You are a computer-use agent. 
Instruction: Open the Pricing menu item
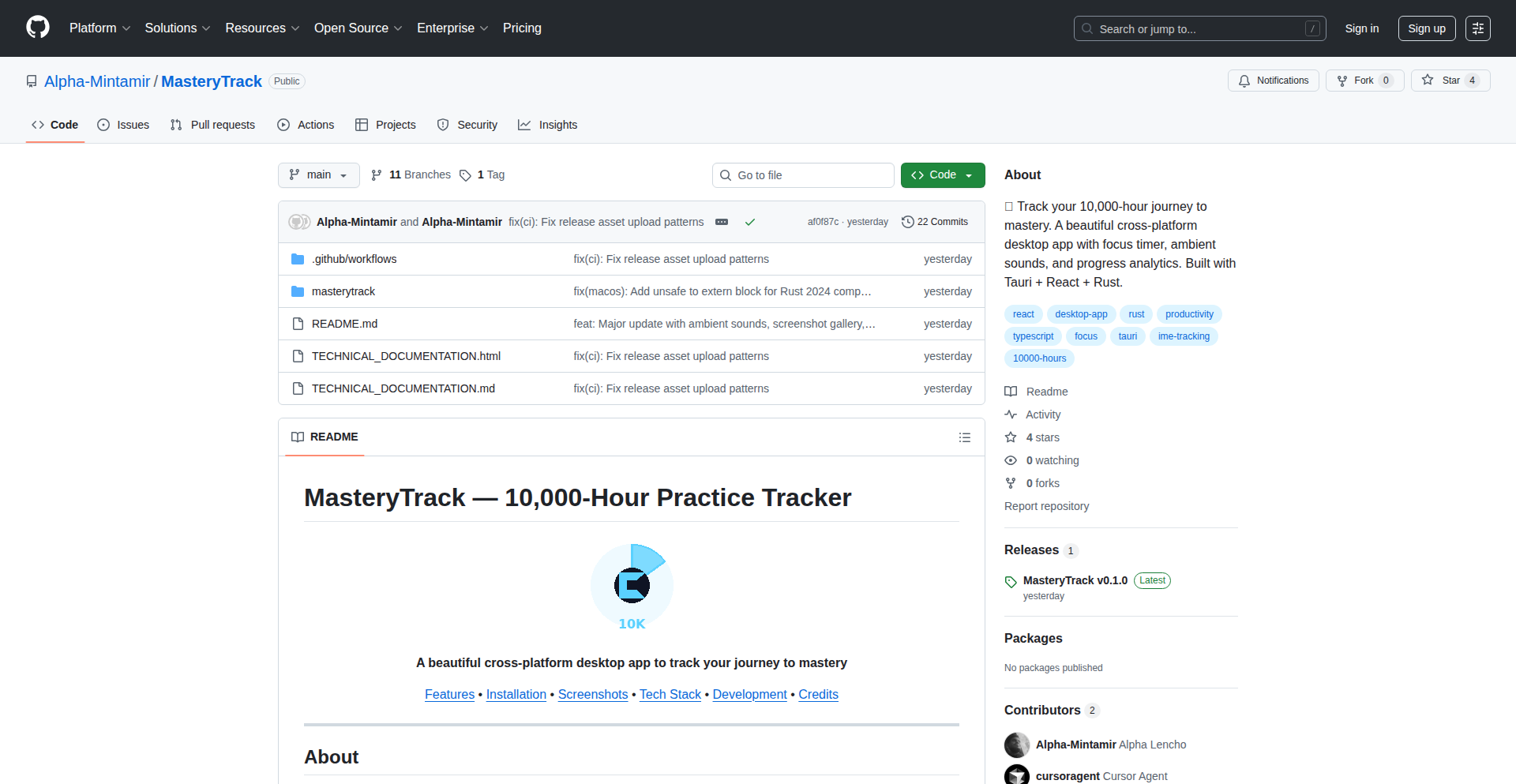[522, 28]
